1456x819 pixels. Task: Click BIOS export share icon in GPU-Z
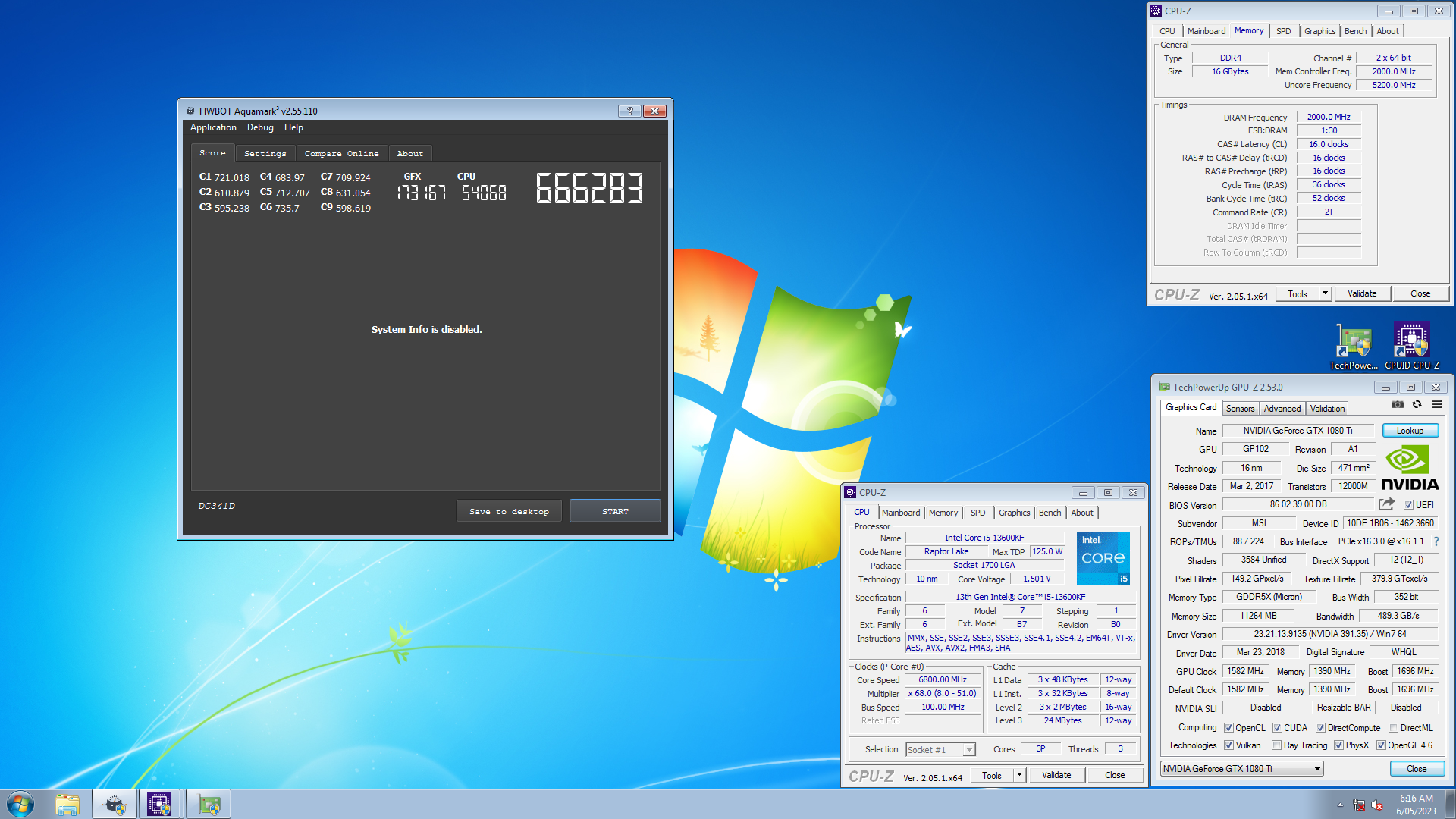coord(1386,504)
